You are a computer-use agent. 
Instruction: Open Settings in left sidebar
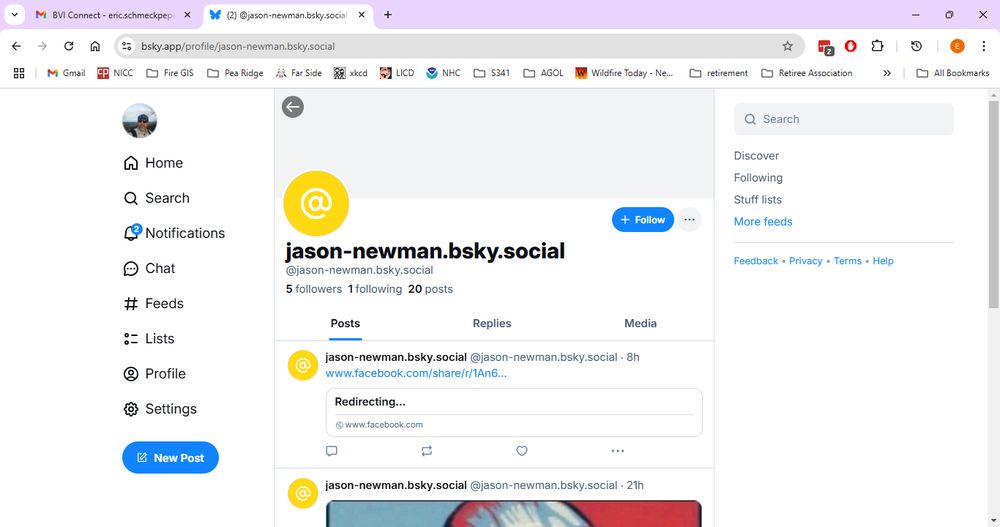coord(159,408)
